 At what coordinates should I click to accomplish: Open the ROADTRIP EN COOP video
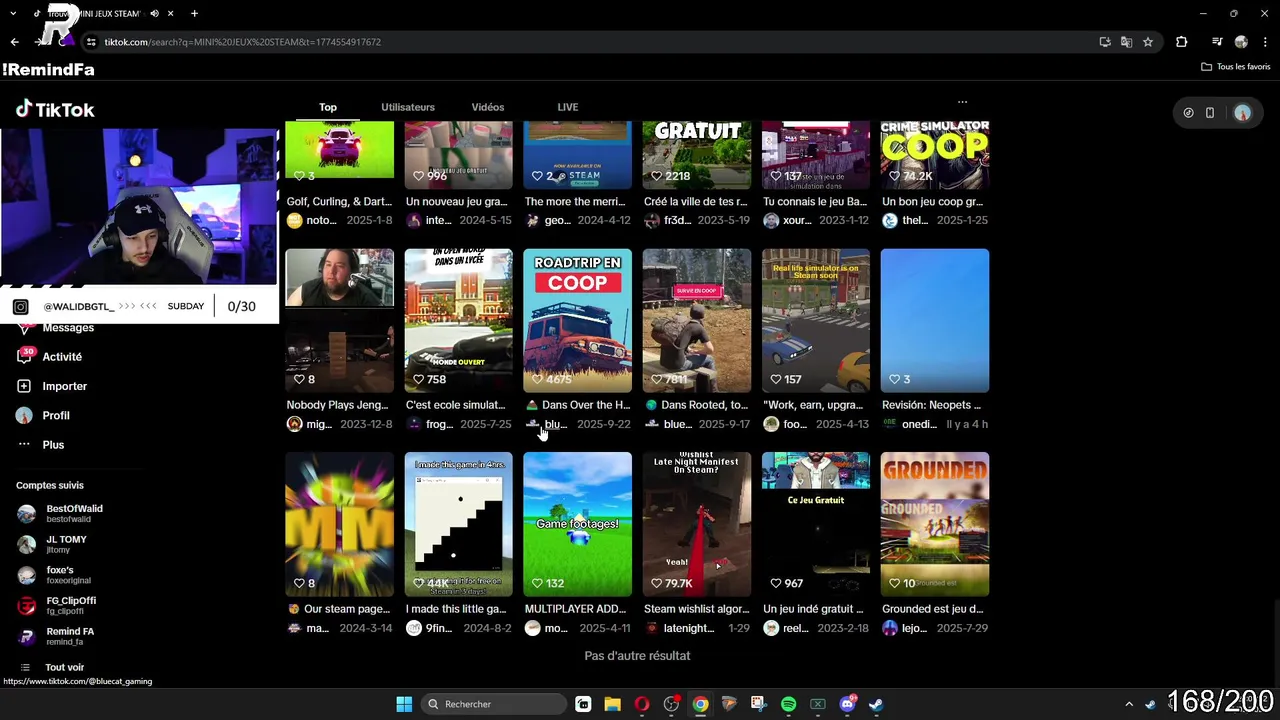(x=577, y=320)
